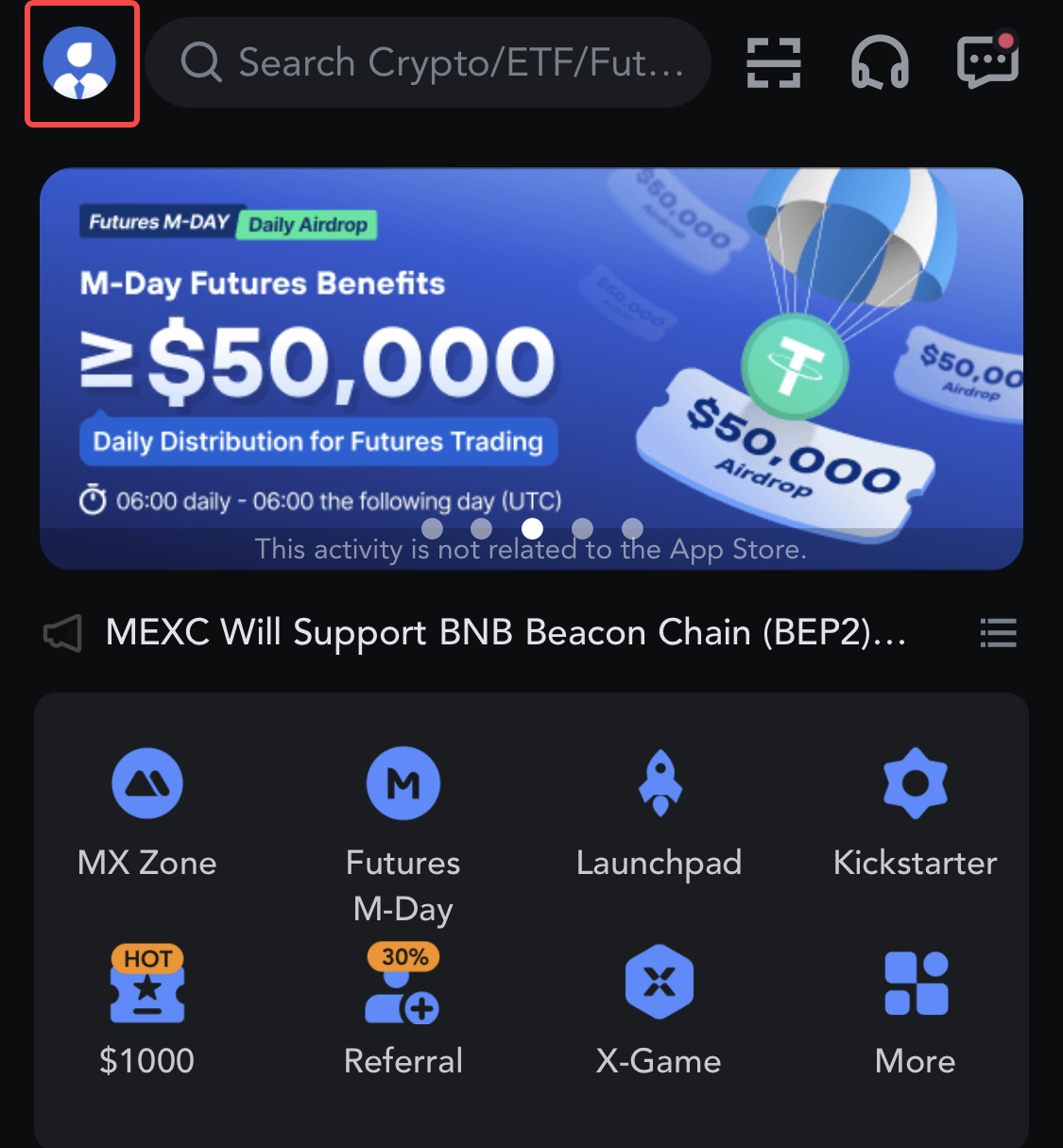Open the user profile avatar
The height and width of the screenshot is (1148, 1063).
coord(79,63)
